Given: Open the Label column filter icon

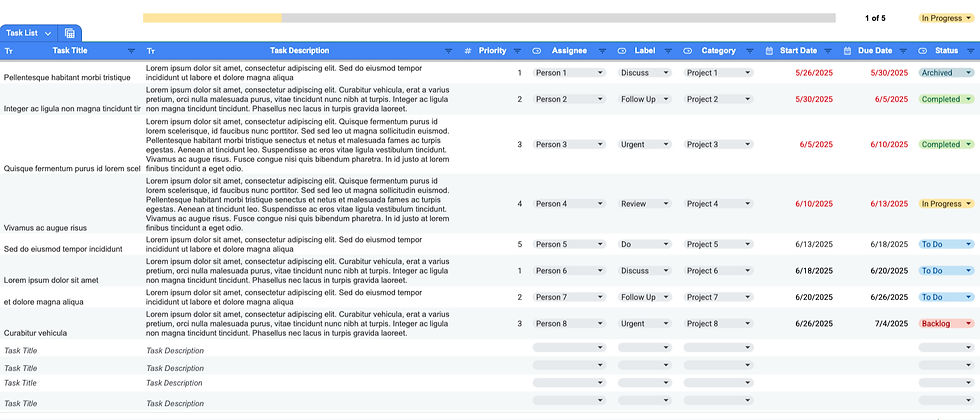Looking at the screenshot, I should tap(668, 51).
